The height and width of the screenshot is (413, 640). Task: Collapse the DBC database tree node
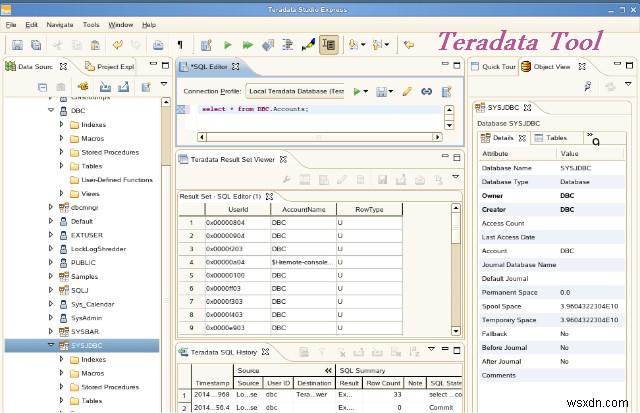tap(51, 111)
